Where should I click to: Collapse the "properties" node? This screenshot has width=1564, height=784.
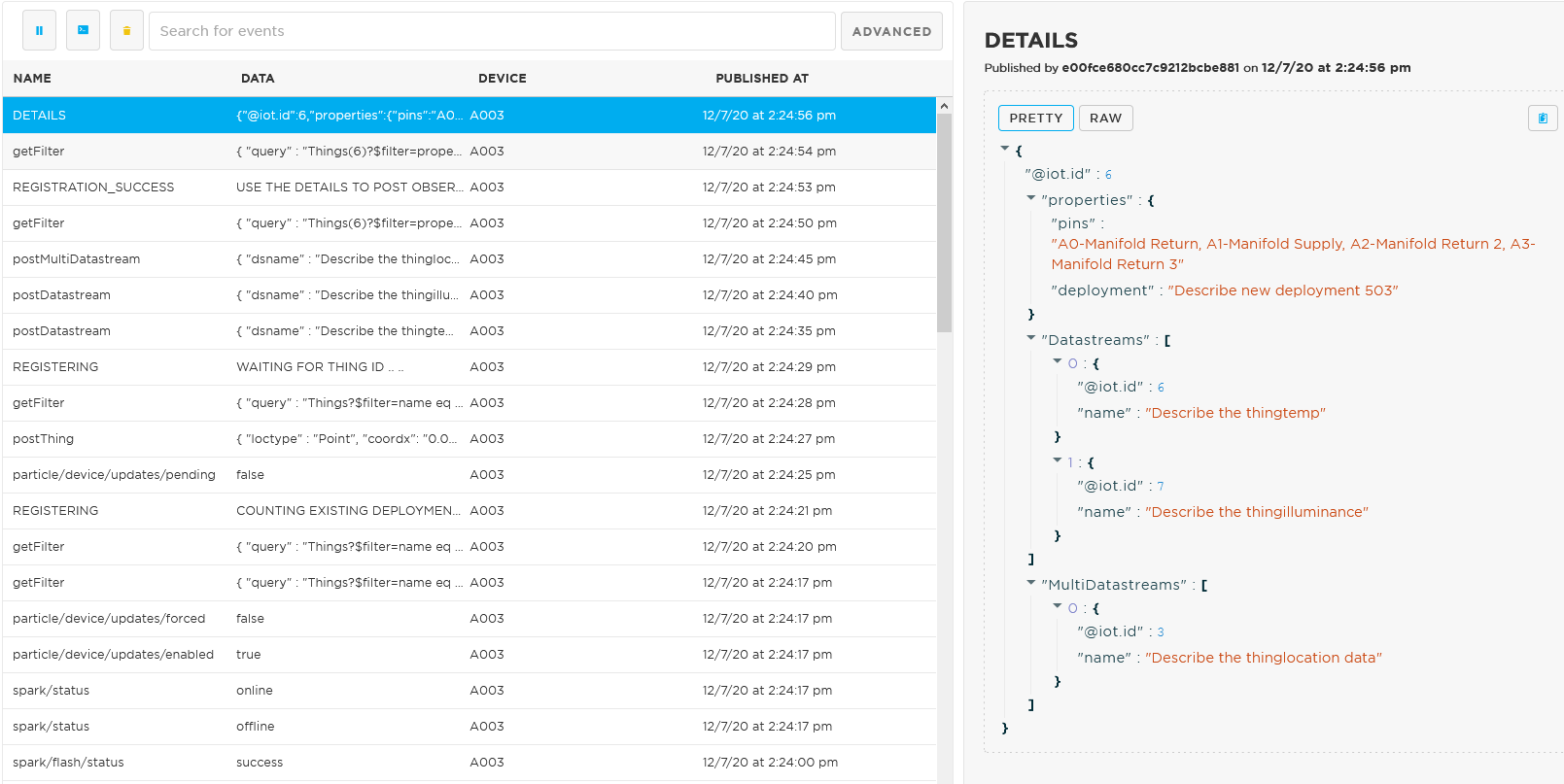(x=1031, y=198)
